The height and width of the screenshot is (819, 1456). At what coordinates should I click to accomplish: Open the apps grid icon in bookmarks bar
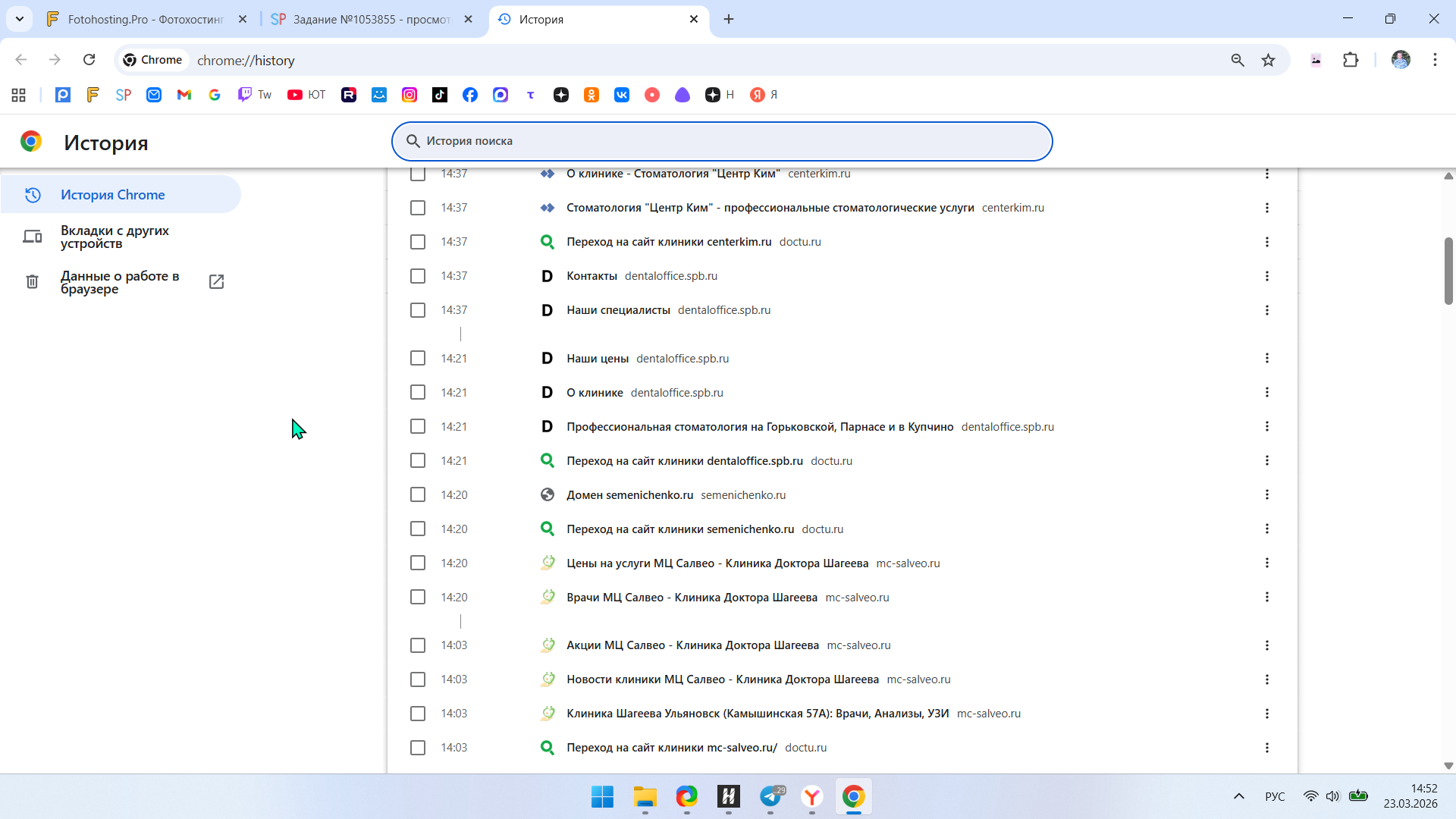point(19,95)
